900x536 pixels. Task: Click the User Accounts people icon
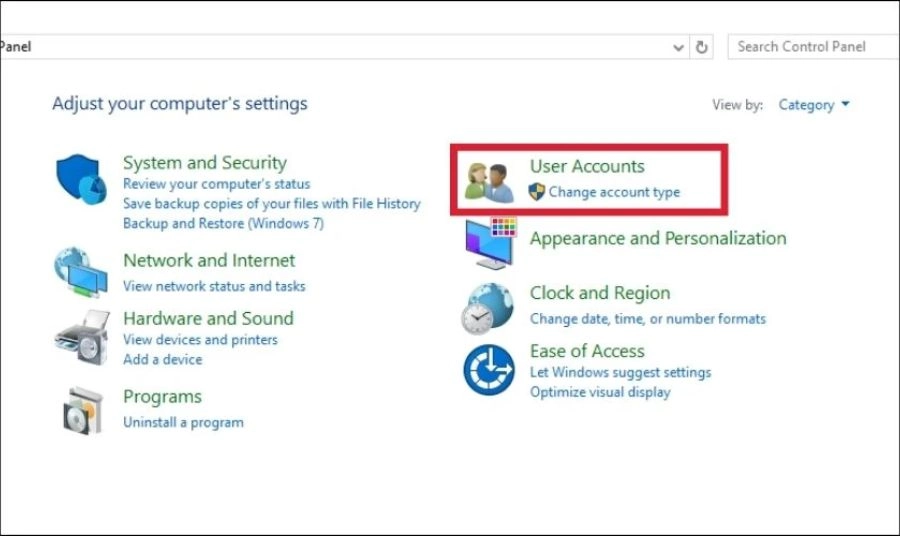point(489,180)
